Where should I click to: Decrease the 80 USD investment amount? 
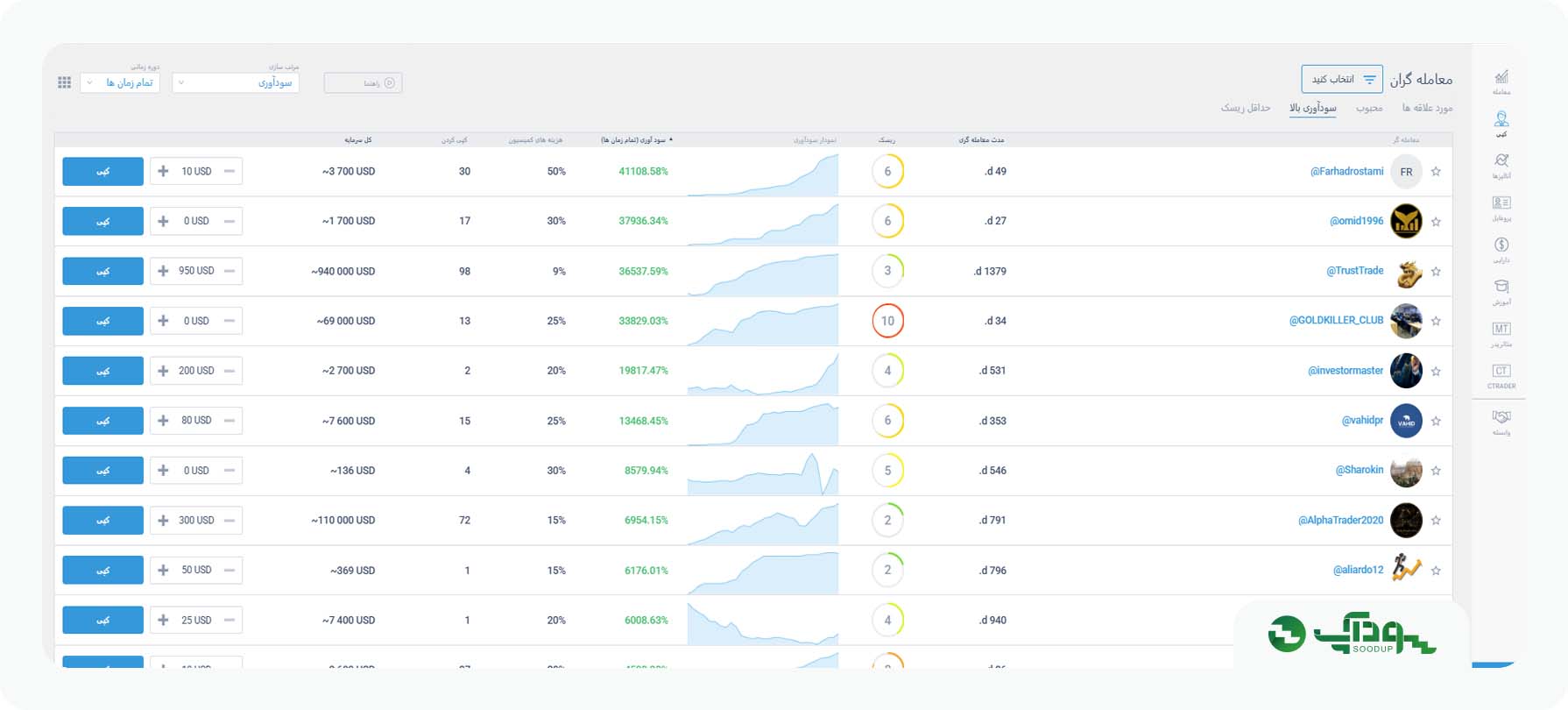[230, 421]
